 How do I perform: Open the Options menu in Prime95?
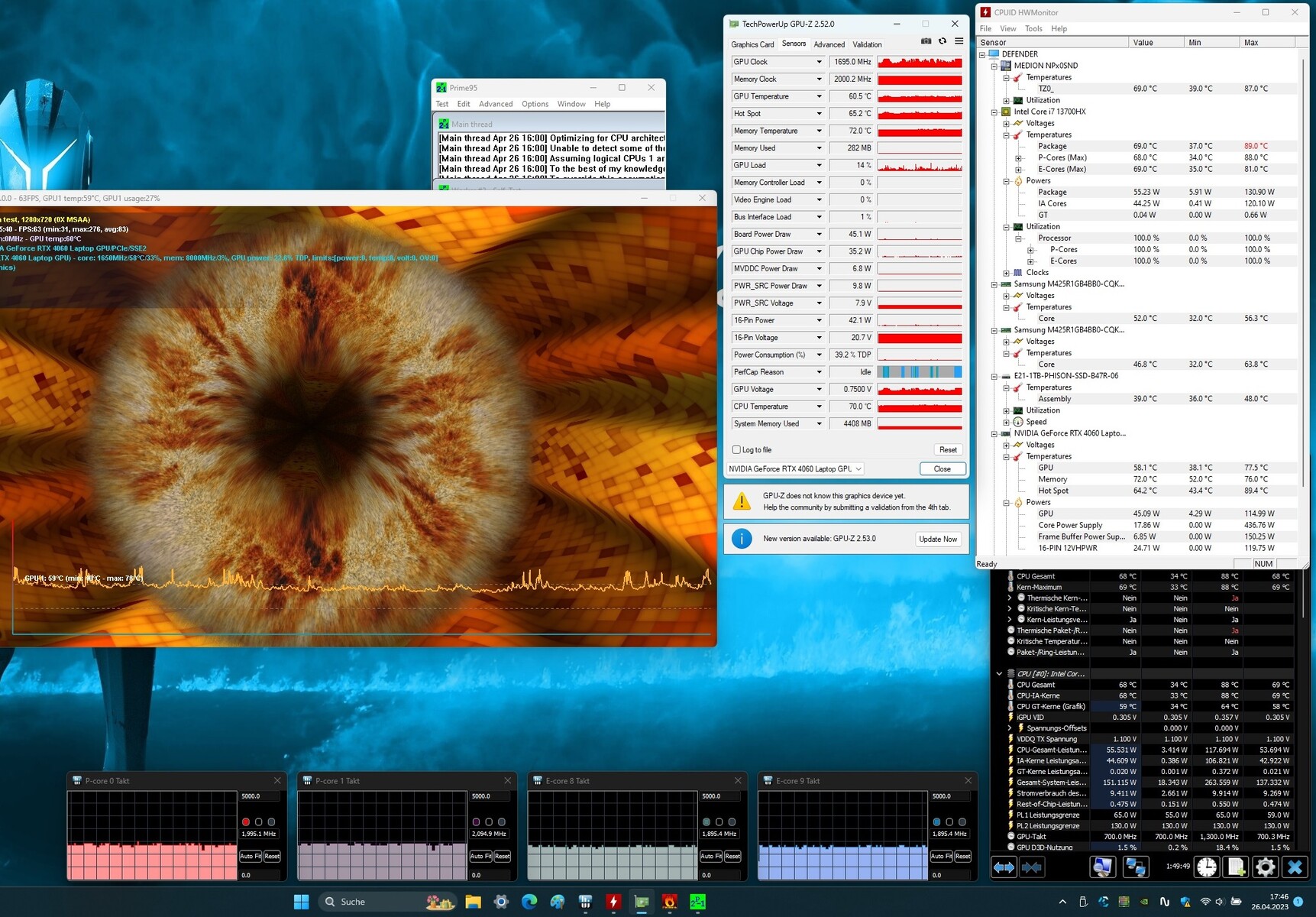(535, 104)
